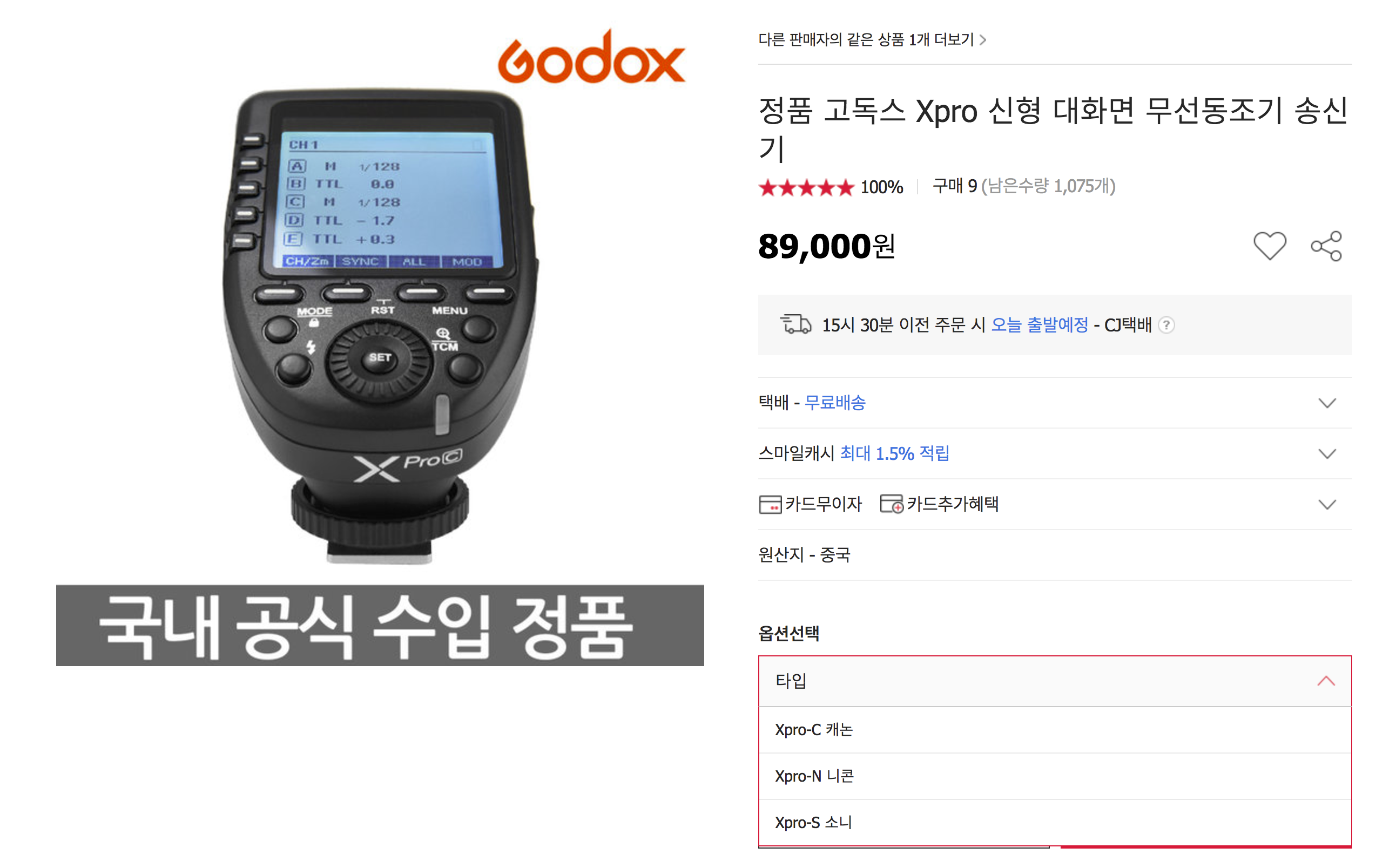Click the 카드추가혜택 card icon
Viewport: 1376px width, 868px height.
pyautogui.click(x=892, y=504)
